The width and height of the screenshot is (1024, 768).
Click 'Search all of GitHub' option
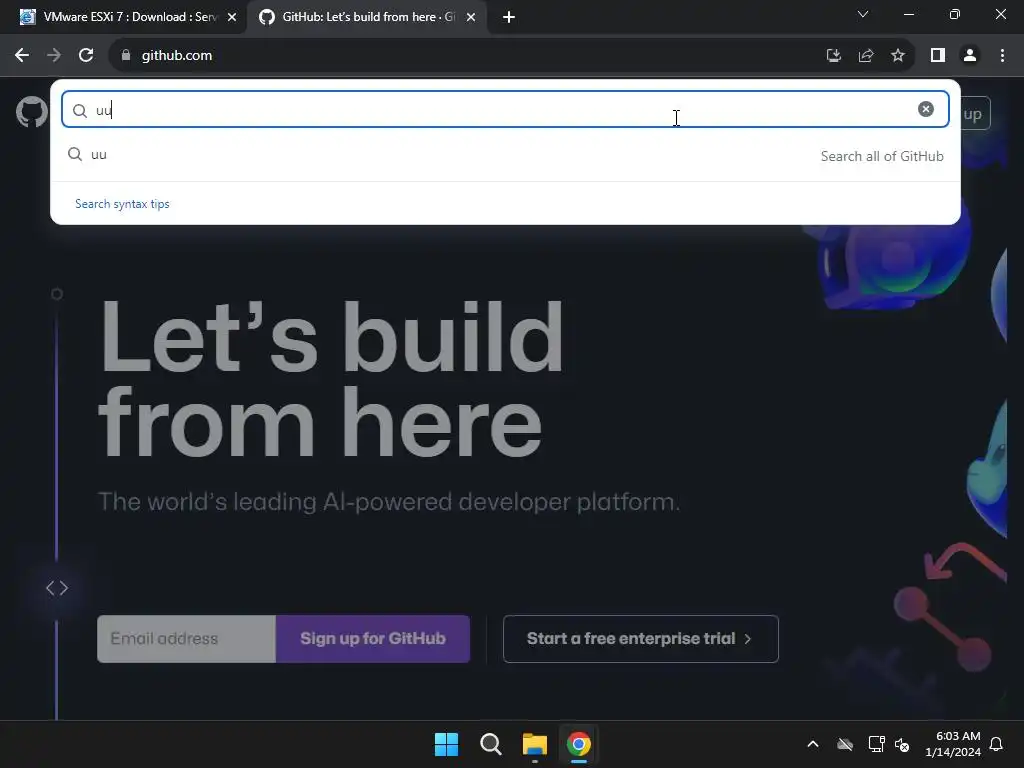click(x=882, y=156)
